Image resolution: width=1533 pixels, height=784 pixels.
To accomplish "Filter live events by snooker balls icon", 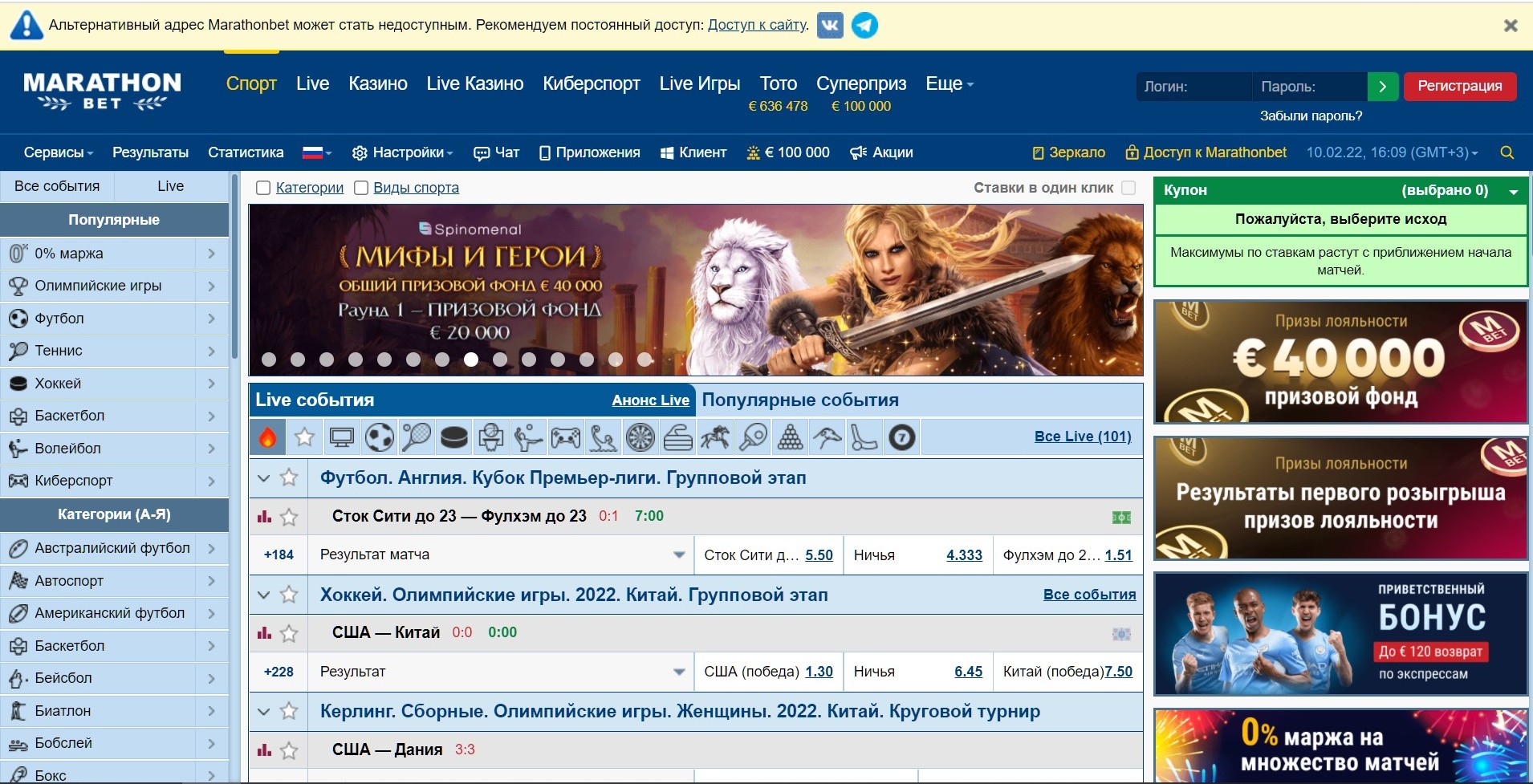I will [x=790, y=437].
